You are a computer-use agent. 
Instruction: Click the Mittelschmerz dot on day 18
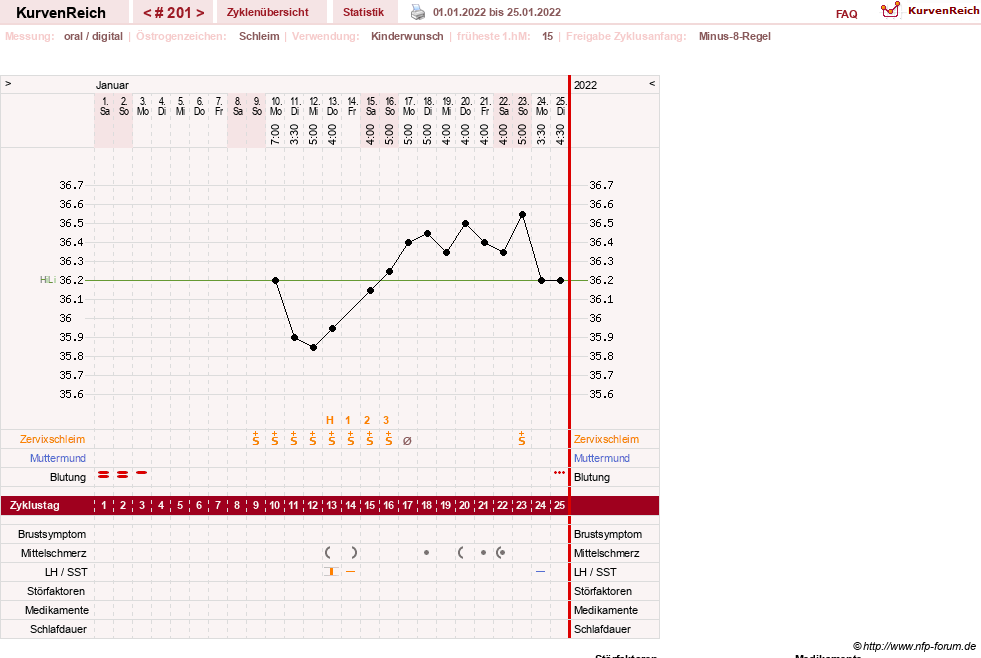pos(426,552)
